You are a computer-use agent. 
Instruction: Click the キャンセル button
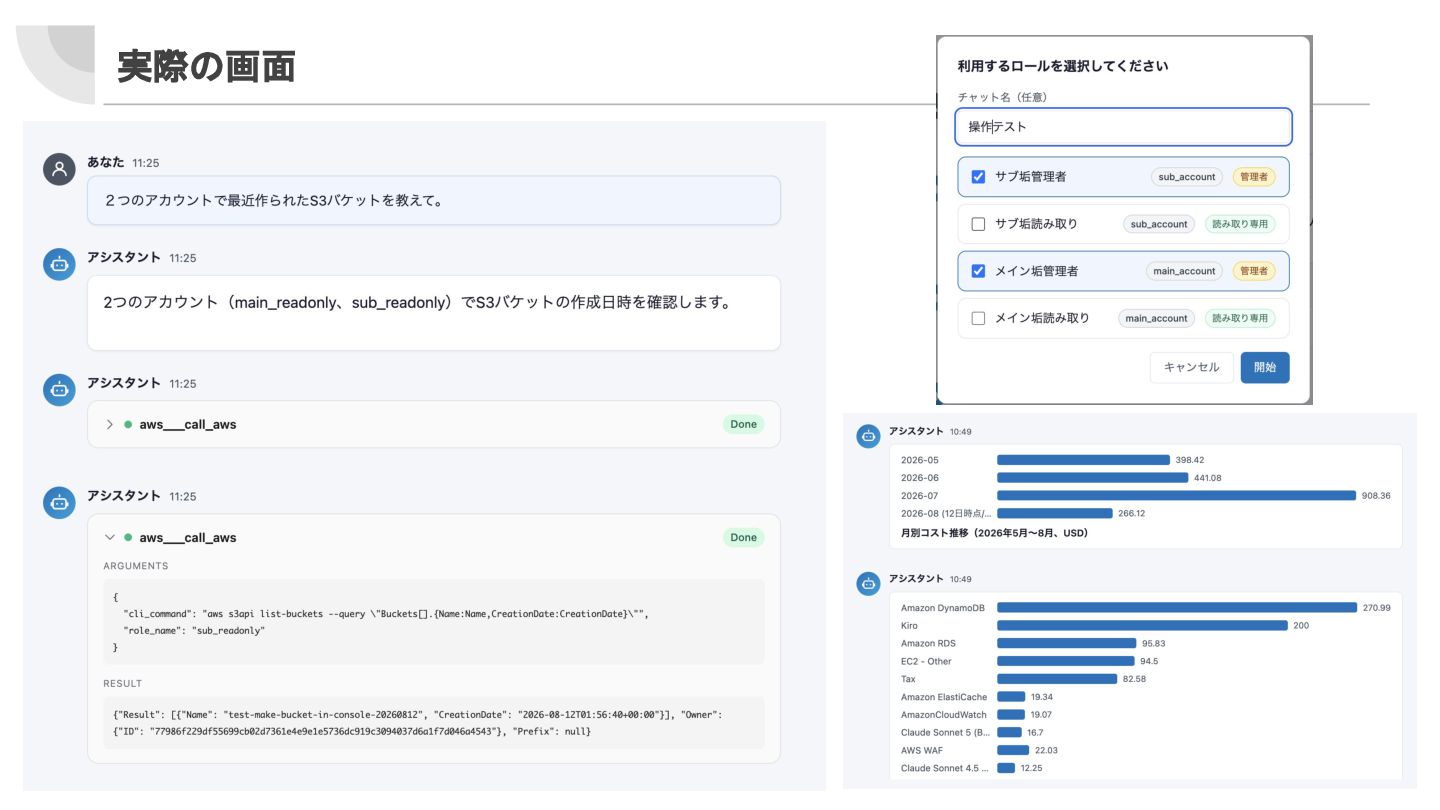pyautogui.click(x=1191, y=367)
